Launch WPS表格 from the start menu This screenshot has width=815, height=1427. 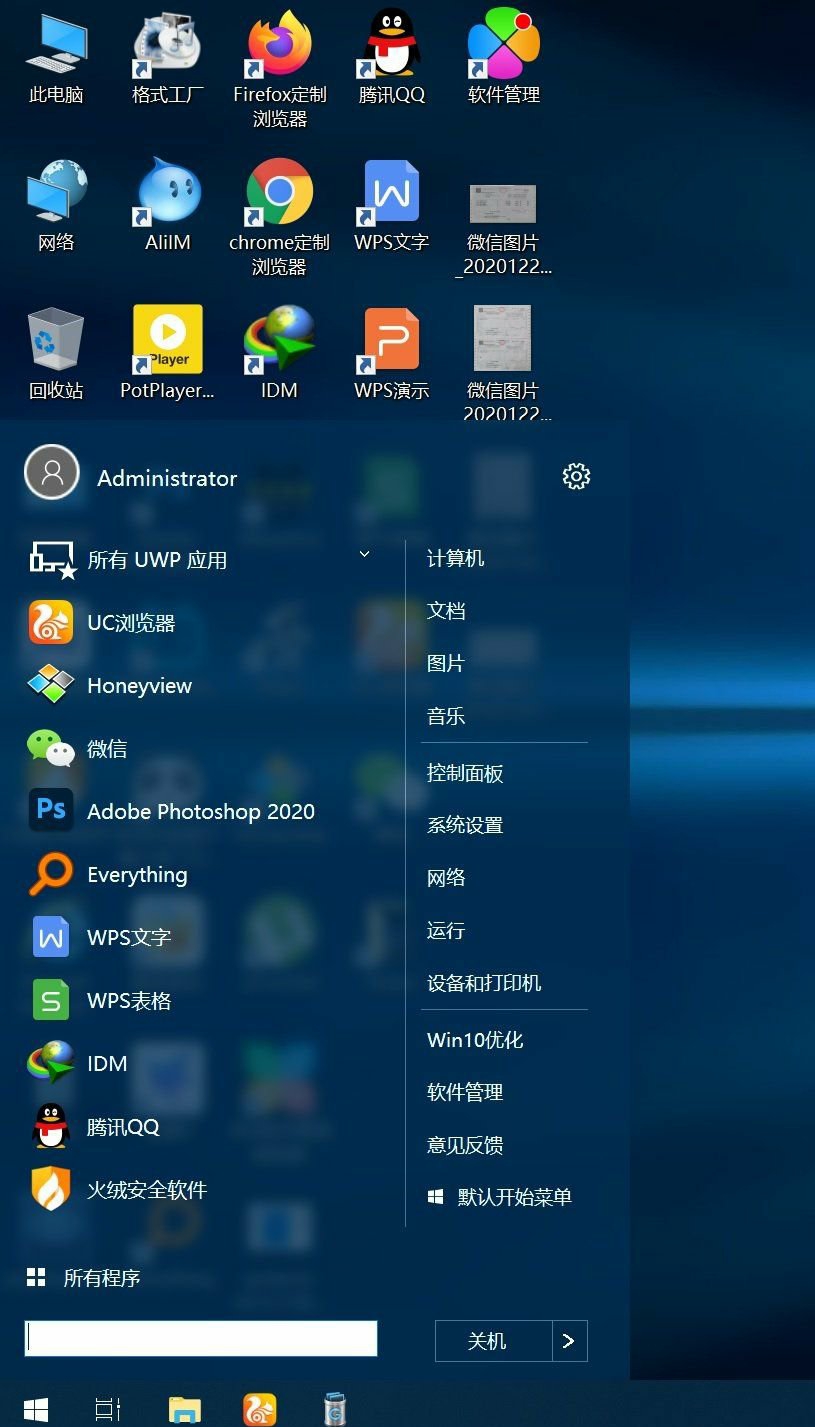[x=128, y=1001]
